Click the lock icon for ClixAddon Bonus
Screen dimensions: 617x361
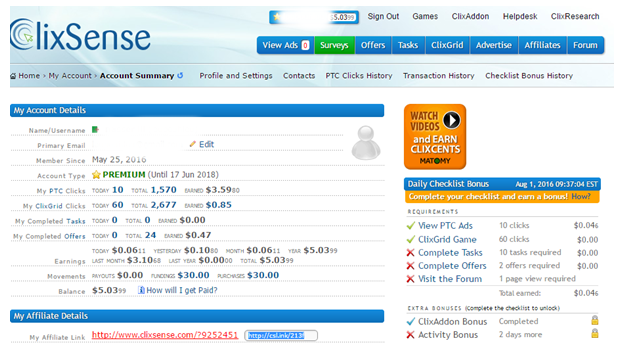[595, 320]
